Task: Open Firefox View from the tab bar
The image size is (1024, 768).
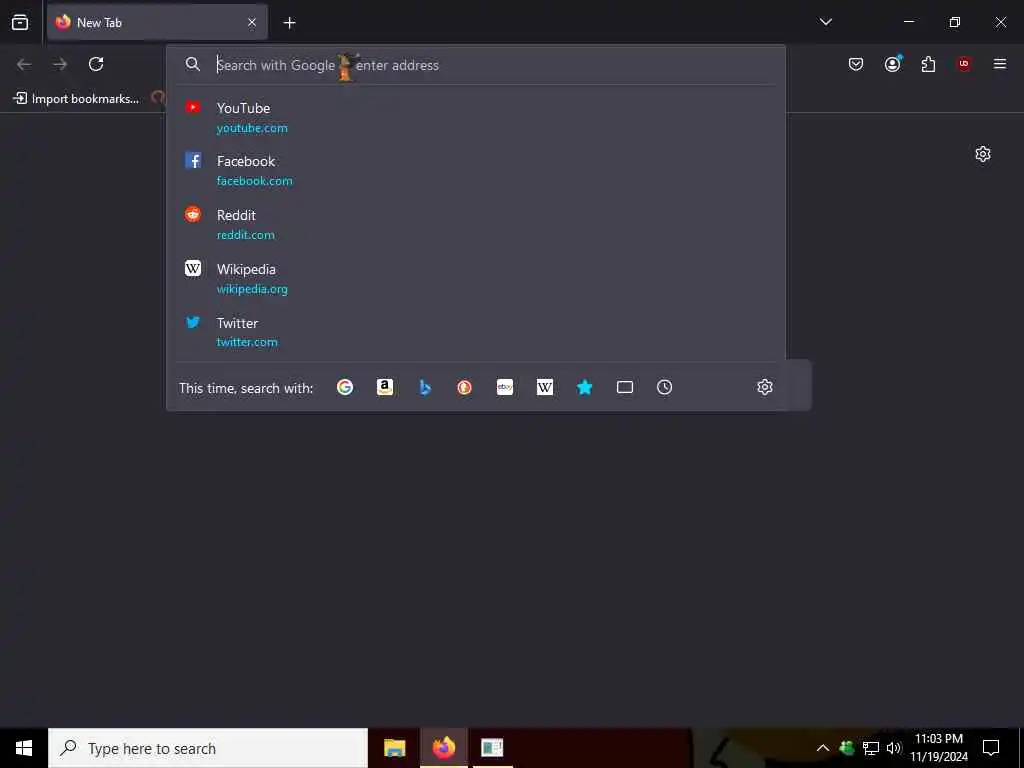Action: pyautogui.click(x=20, y=22)
